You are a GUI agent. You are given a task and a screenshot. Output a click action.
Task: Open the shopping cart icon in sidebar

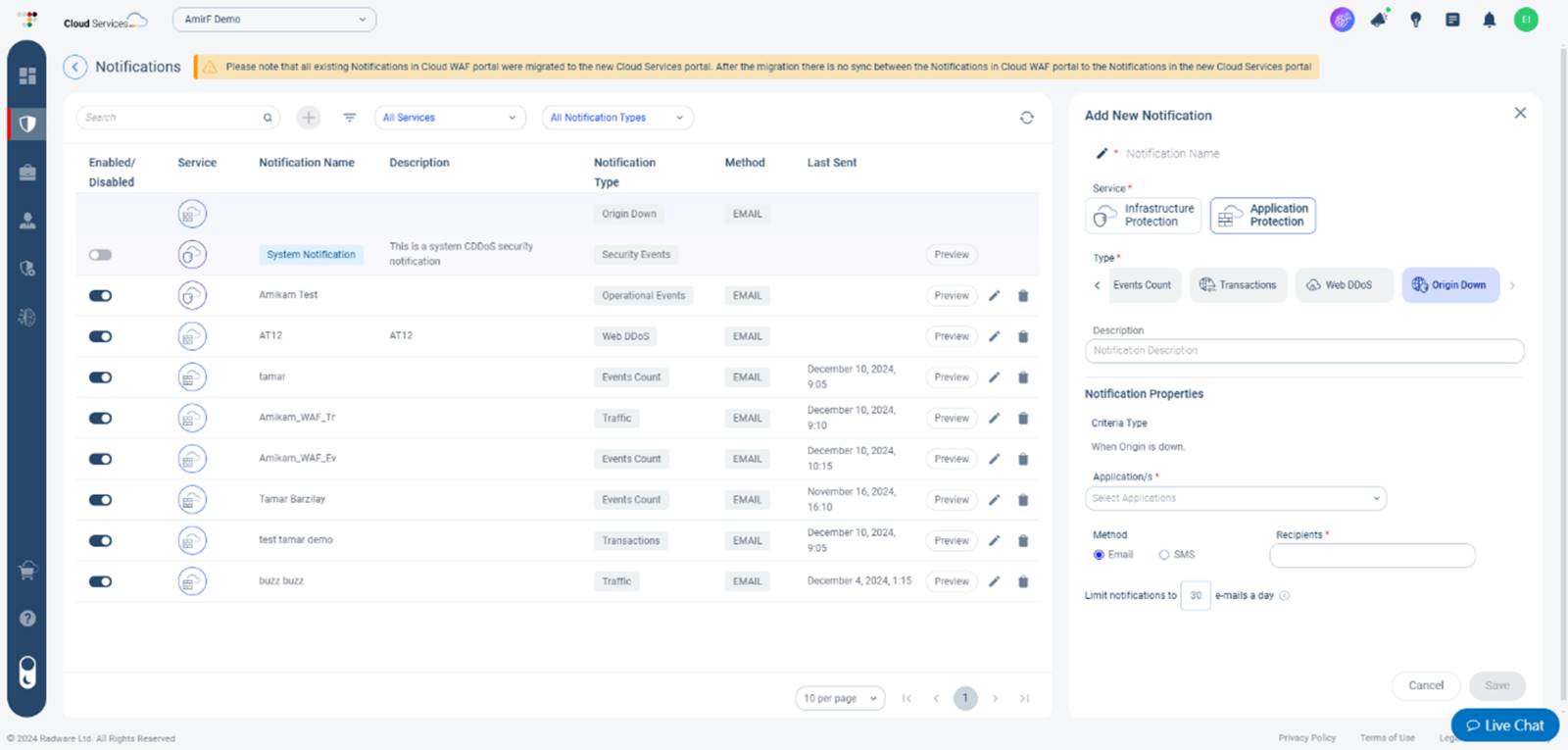click(x=27, y=571)
